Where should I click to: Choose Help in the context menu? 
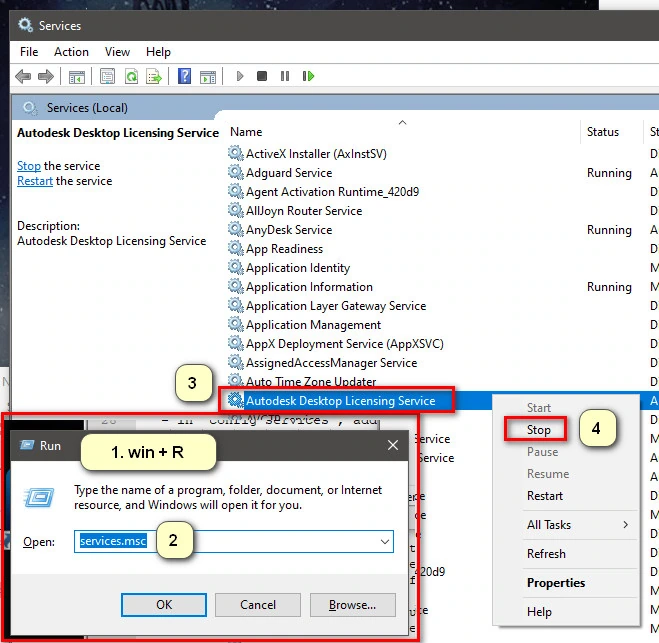coord(539,611)
